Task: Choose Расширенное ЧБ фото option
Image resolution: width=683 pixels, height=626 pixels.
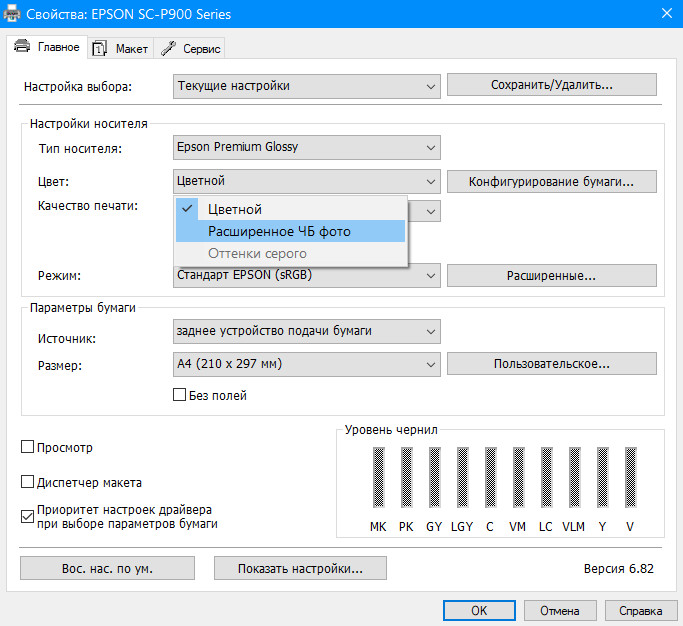Action: point(291,231)
